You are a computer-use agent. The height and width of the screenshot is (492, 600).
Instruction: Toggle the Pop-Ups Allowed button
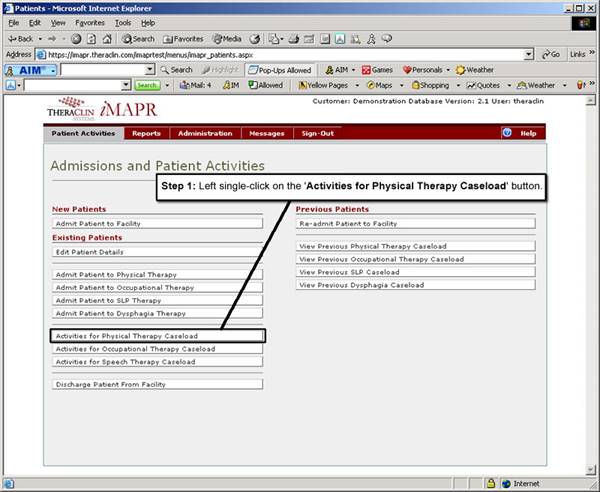coord(279,70)
